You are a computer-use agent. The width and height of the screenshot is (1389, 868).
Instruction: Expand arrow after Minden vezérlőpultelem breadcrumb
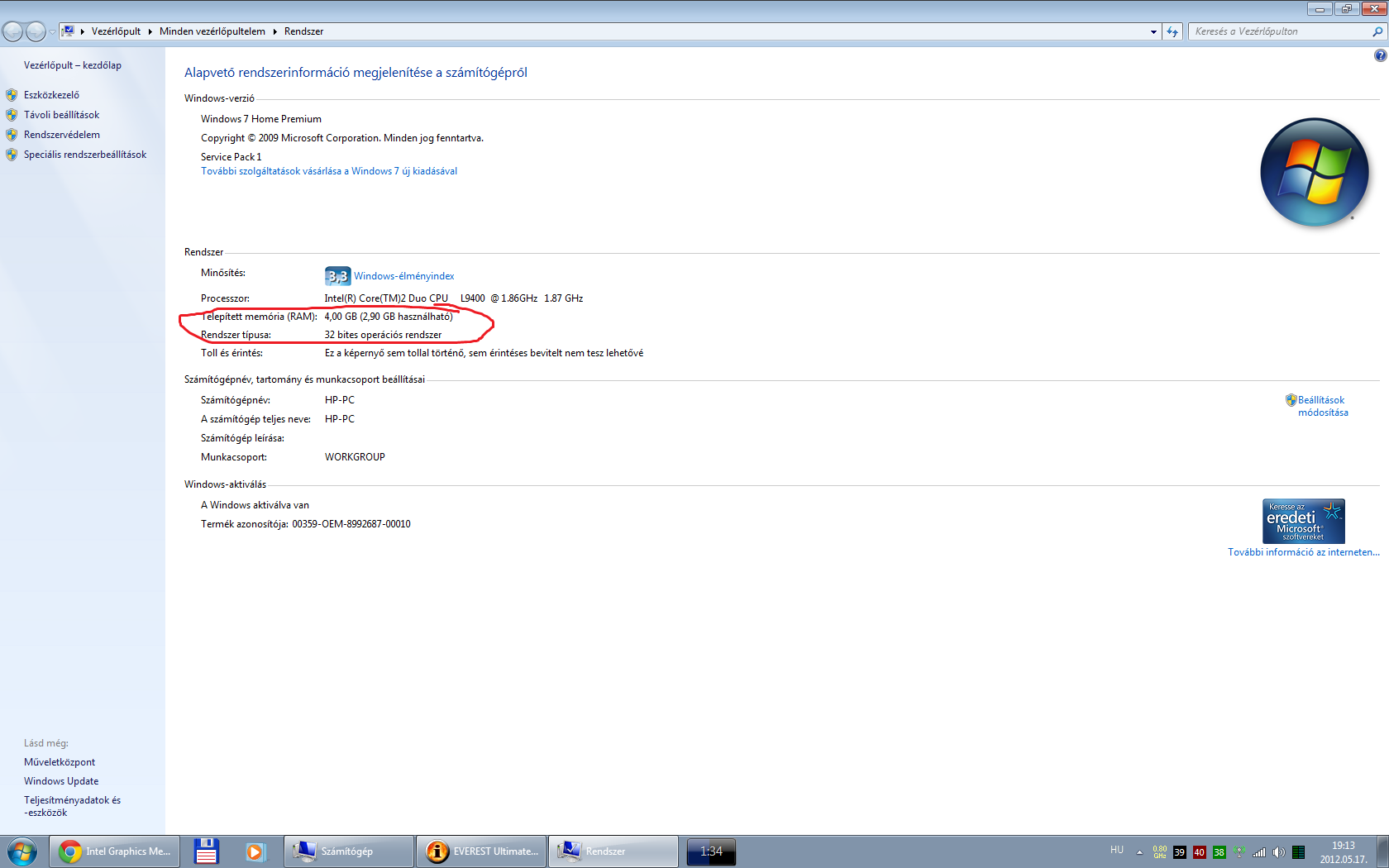[274, 31]
